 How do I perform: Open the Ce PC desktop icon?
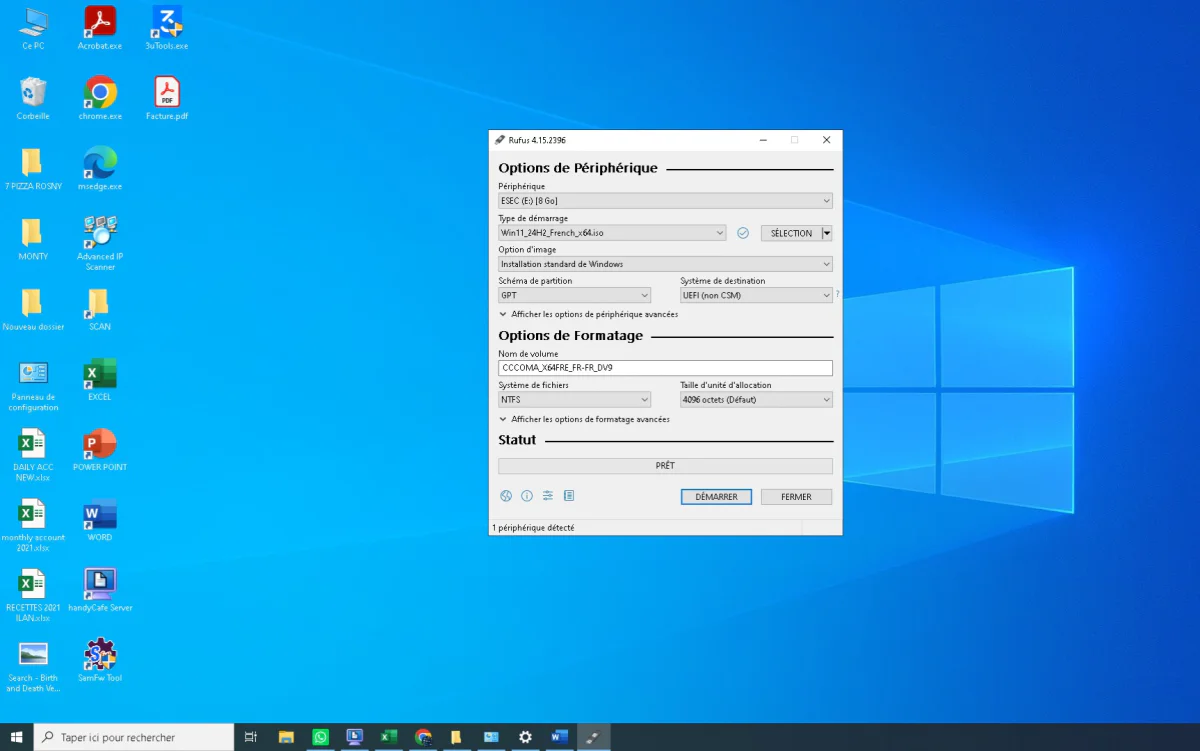[33, 28]
